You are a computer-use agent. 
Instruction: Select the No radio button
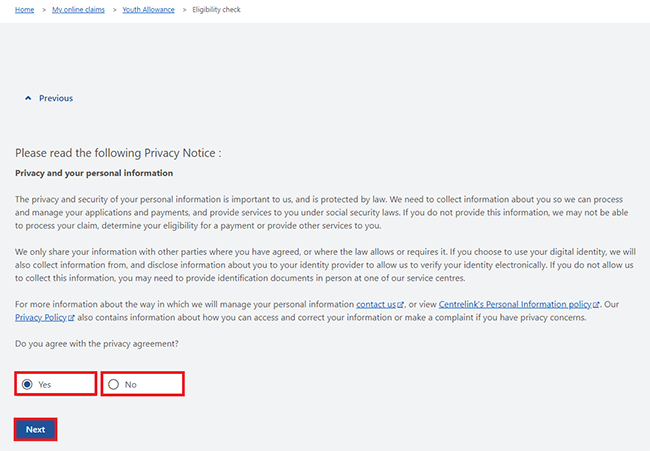pyautogui.click(x=114, y=384)
